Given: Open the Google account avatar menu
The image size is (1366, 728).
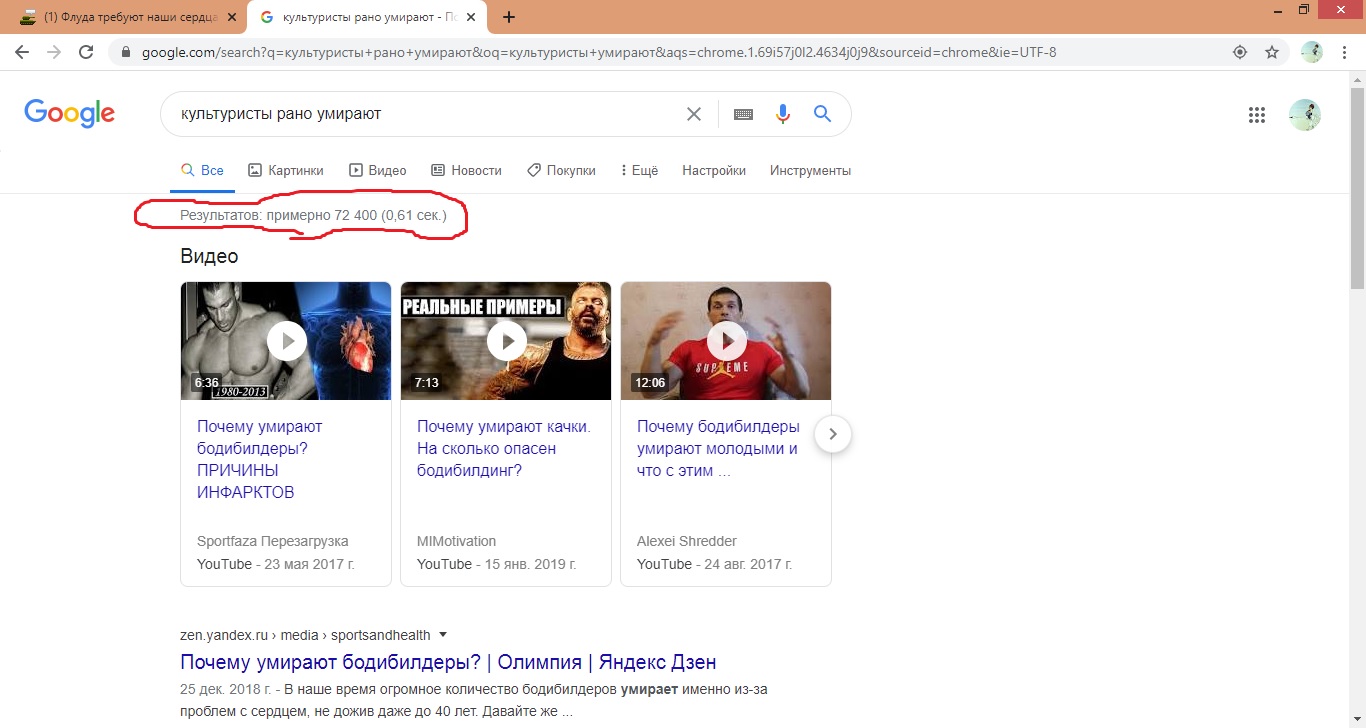Looking at the screenshot, I should pos(1305,115).
